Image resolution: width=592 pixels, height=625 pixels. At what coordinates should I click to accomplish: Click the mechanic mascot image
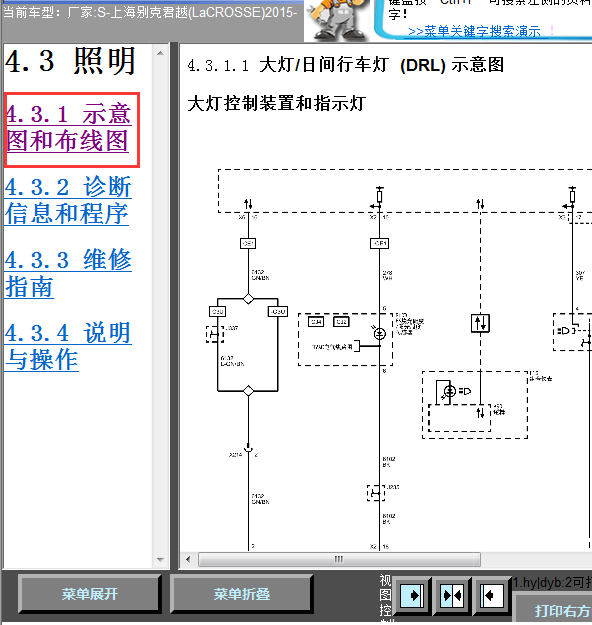338,20
